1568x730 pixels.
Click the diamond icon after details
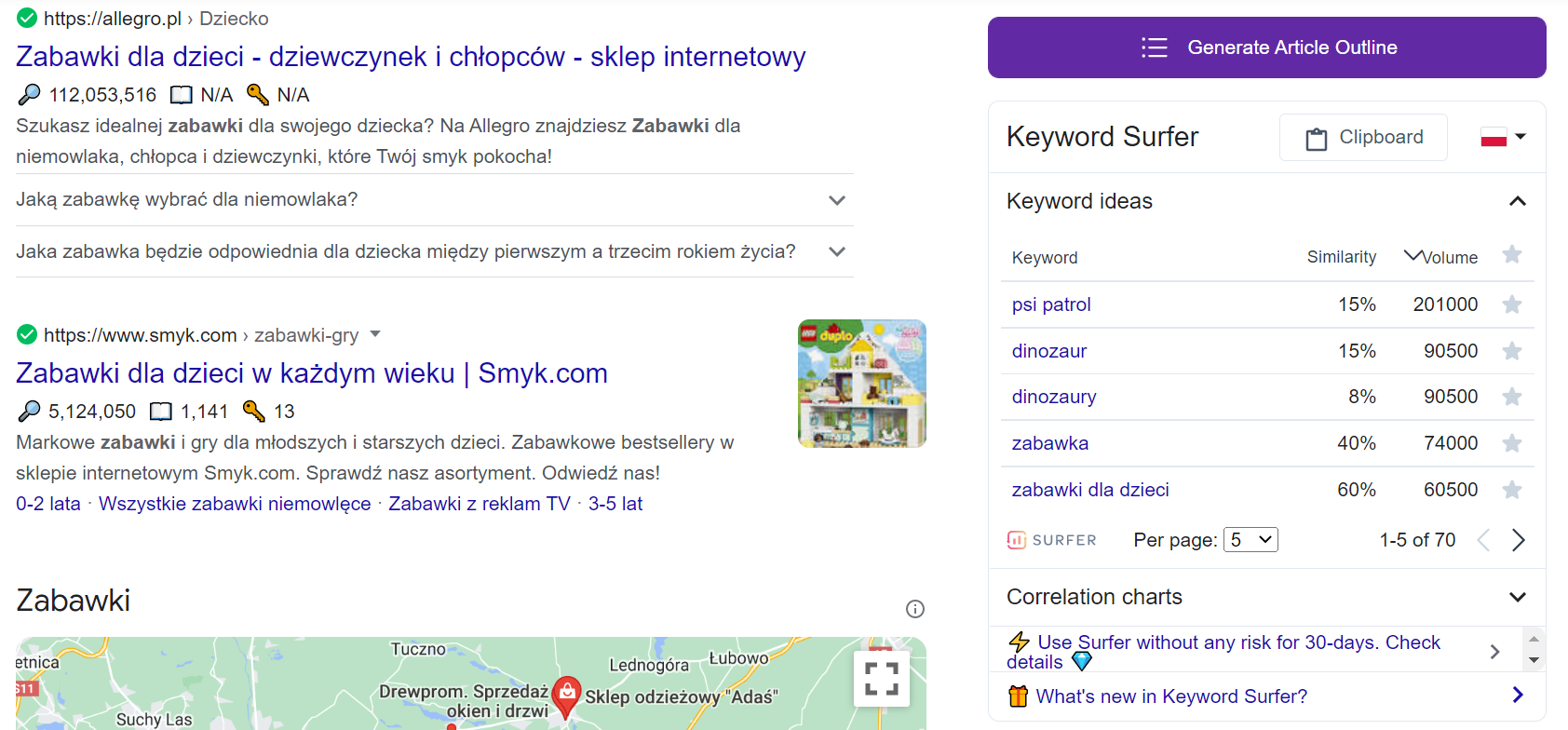coord(1082,661)
